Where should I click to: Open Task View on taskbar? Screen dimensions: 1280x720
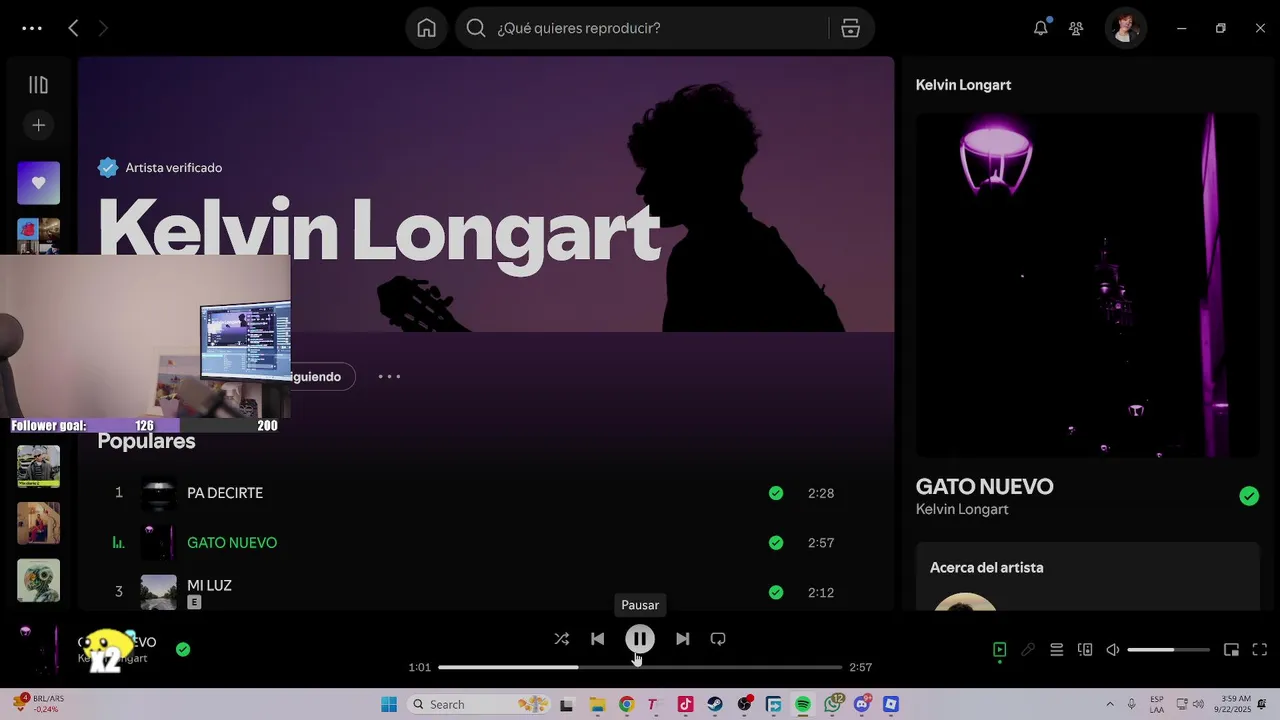pyautogui.click(x=566, y=705)
